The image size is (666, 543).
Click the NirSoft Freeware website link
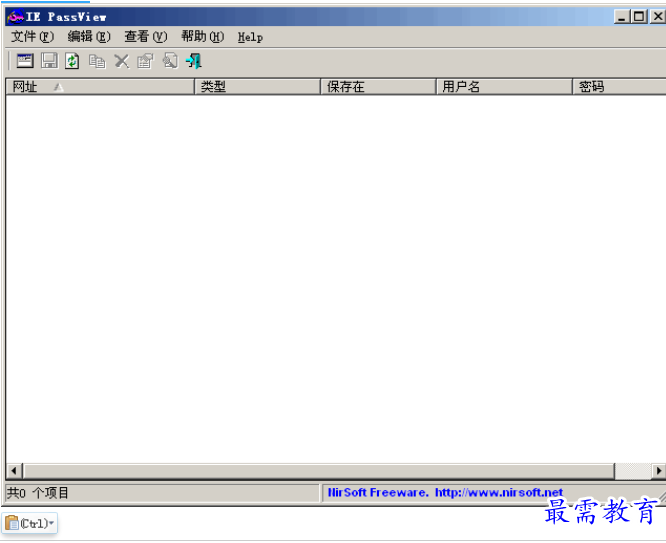445,492
